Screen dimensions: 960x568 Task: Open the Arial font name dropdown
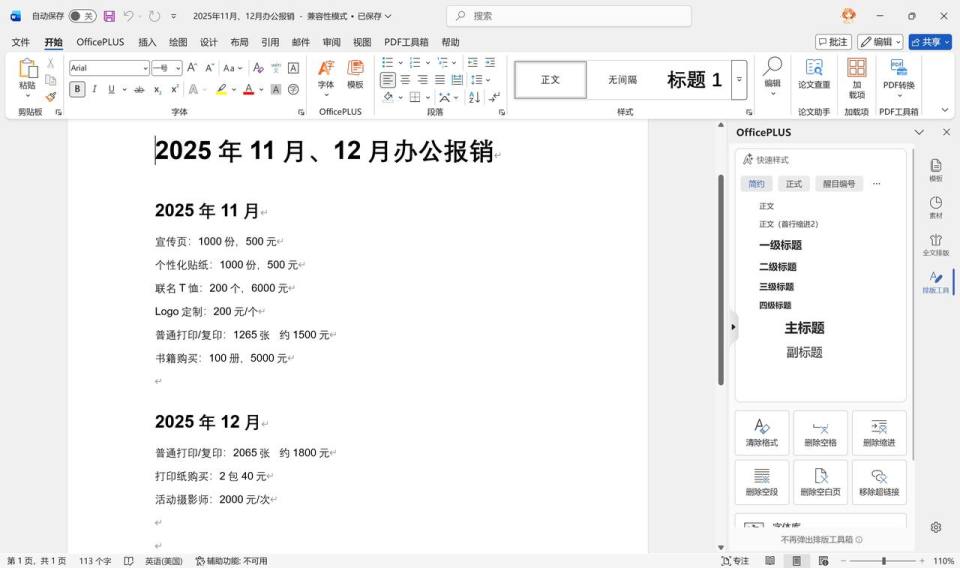[145, 68]
